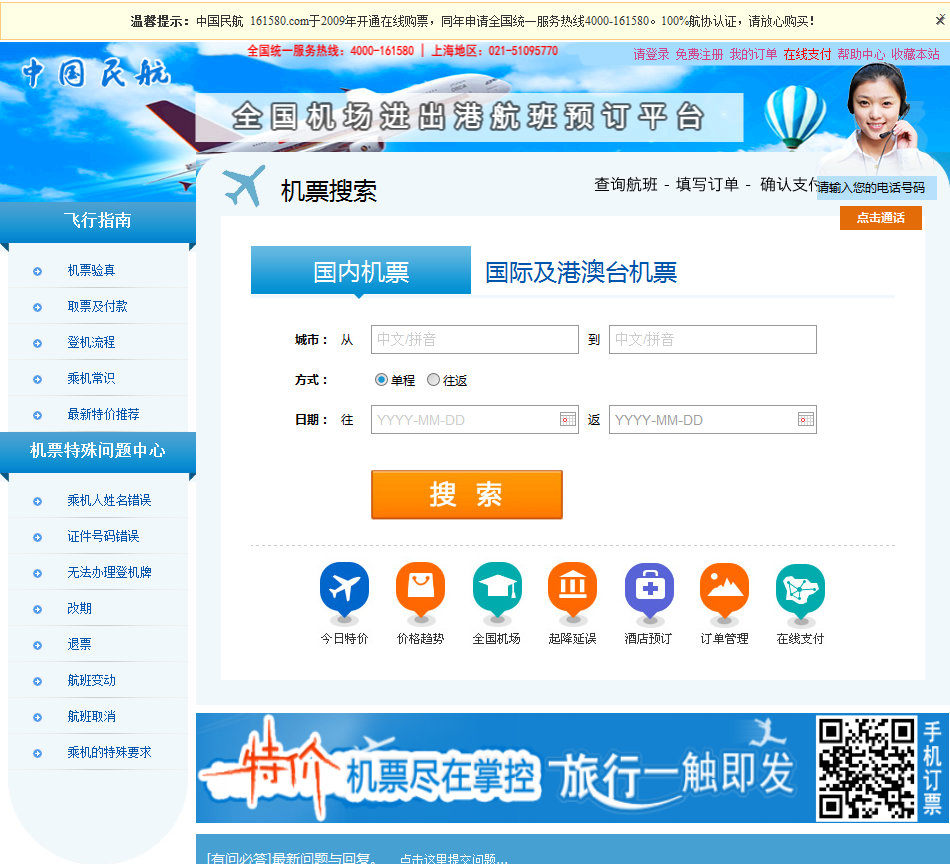The height and width of the screenshot is (864, 950).
Task: Open the 无法办理登机牌 link
Action: click(x=109, y=573)
